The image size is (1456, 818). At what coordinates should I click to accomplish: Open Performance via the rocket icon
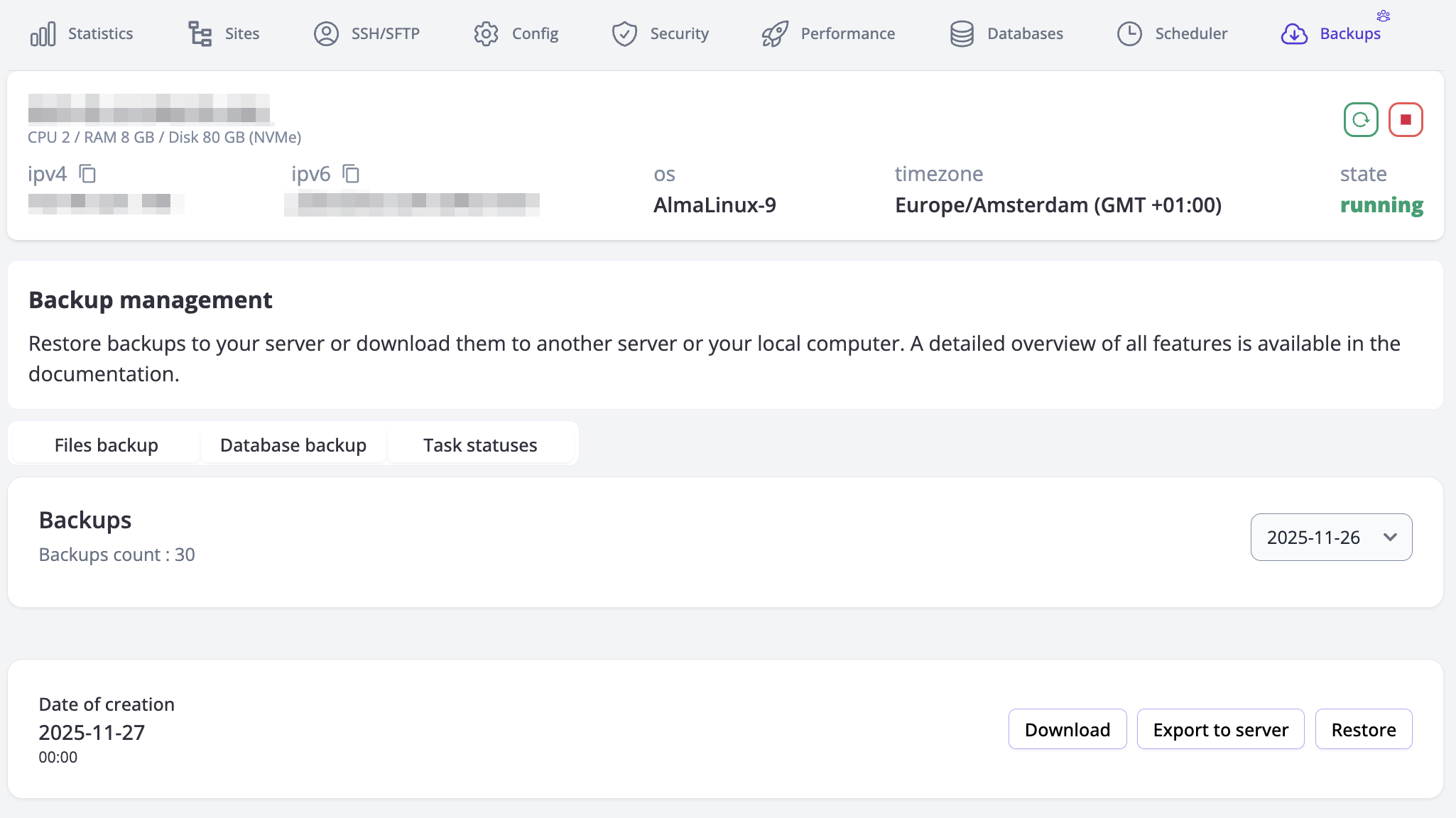point(775,33)
